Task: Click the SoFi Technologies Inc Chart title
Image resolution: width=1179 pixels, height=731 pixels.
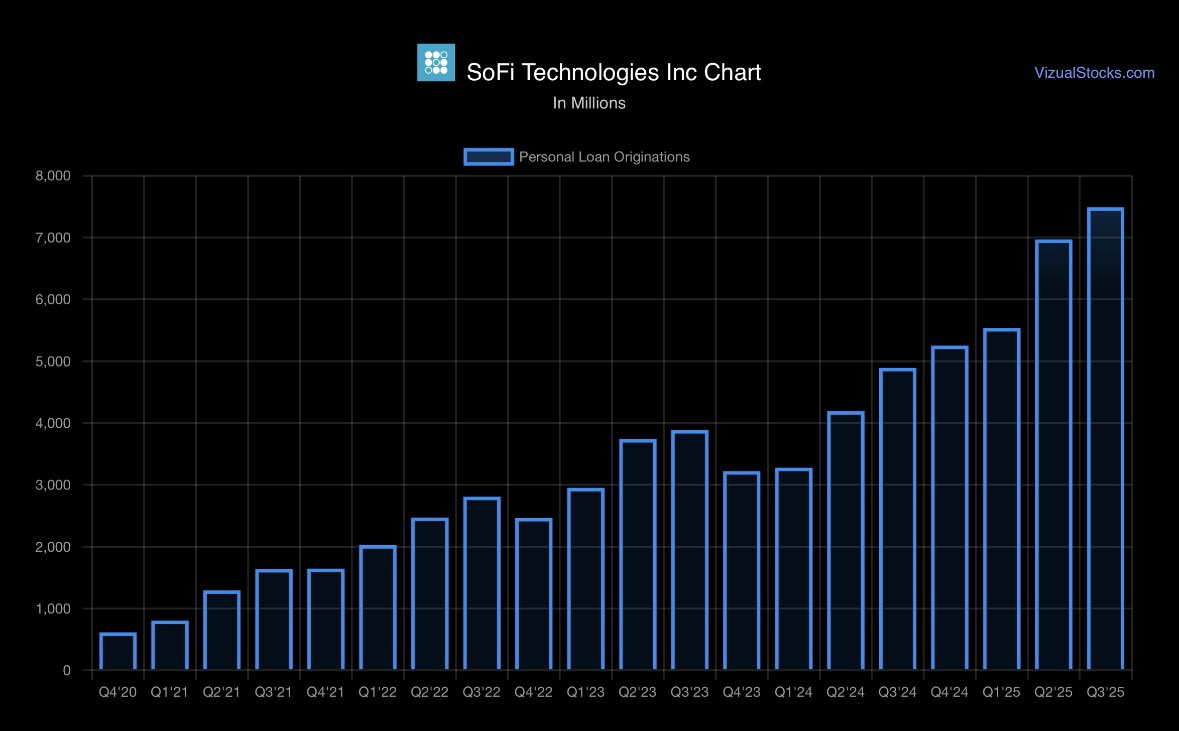Action: point(614,72)
